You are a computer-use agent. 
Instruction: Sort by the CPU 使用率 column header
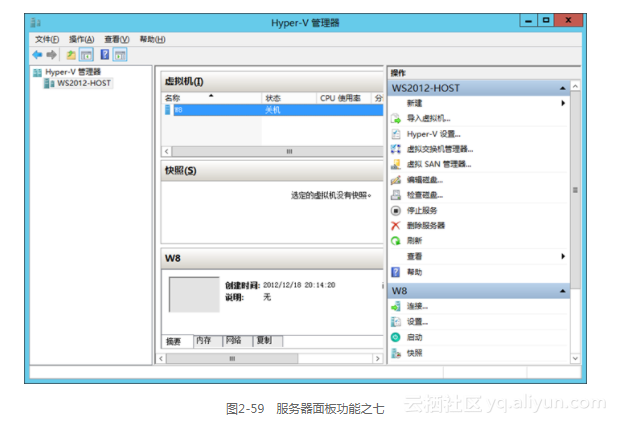pyautogui.click(x=344, y=98)
